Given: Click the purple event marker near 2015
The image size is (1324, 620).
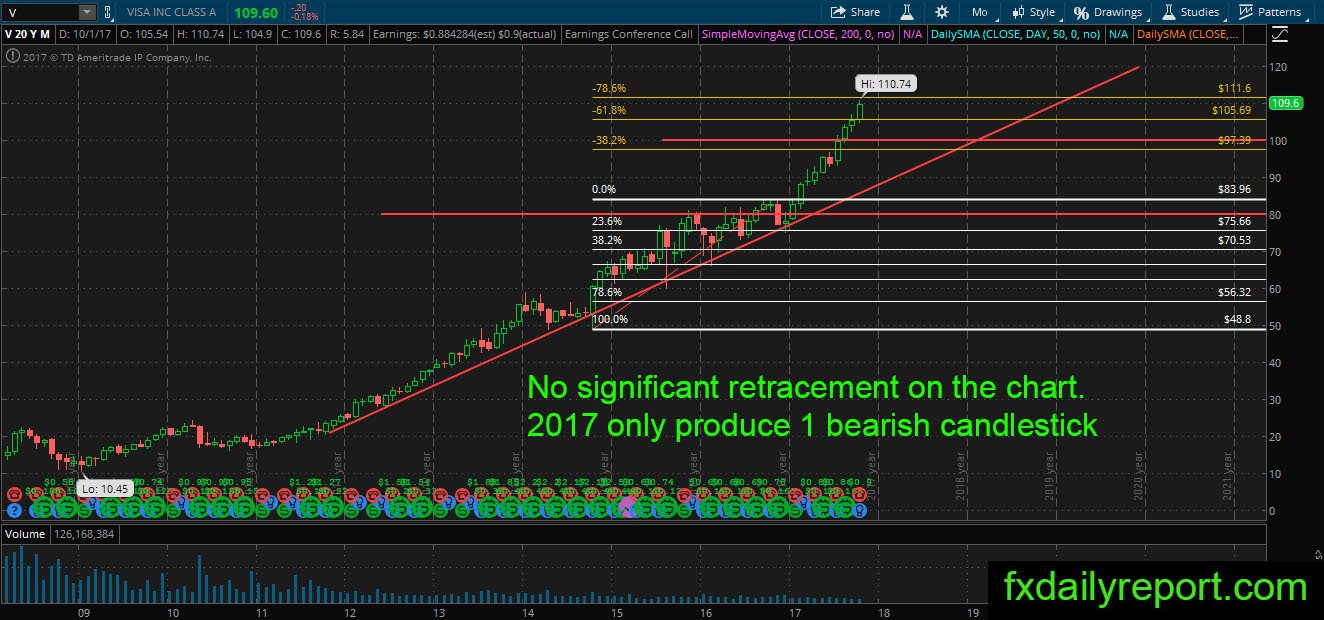Looking at the screenshot, I should 628,507.
